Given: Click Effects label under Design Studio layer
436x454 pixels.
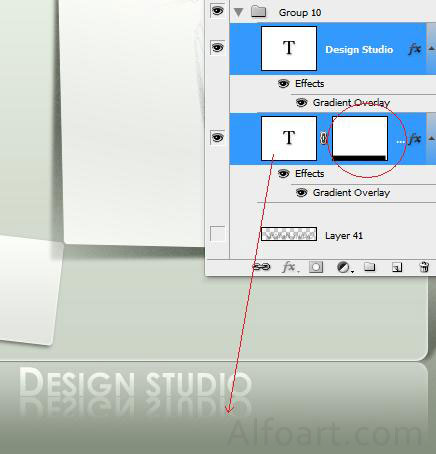Looking at the screenshot, I should pyautogui.click(x=309, y=83).
